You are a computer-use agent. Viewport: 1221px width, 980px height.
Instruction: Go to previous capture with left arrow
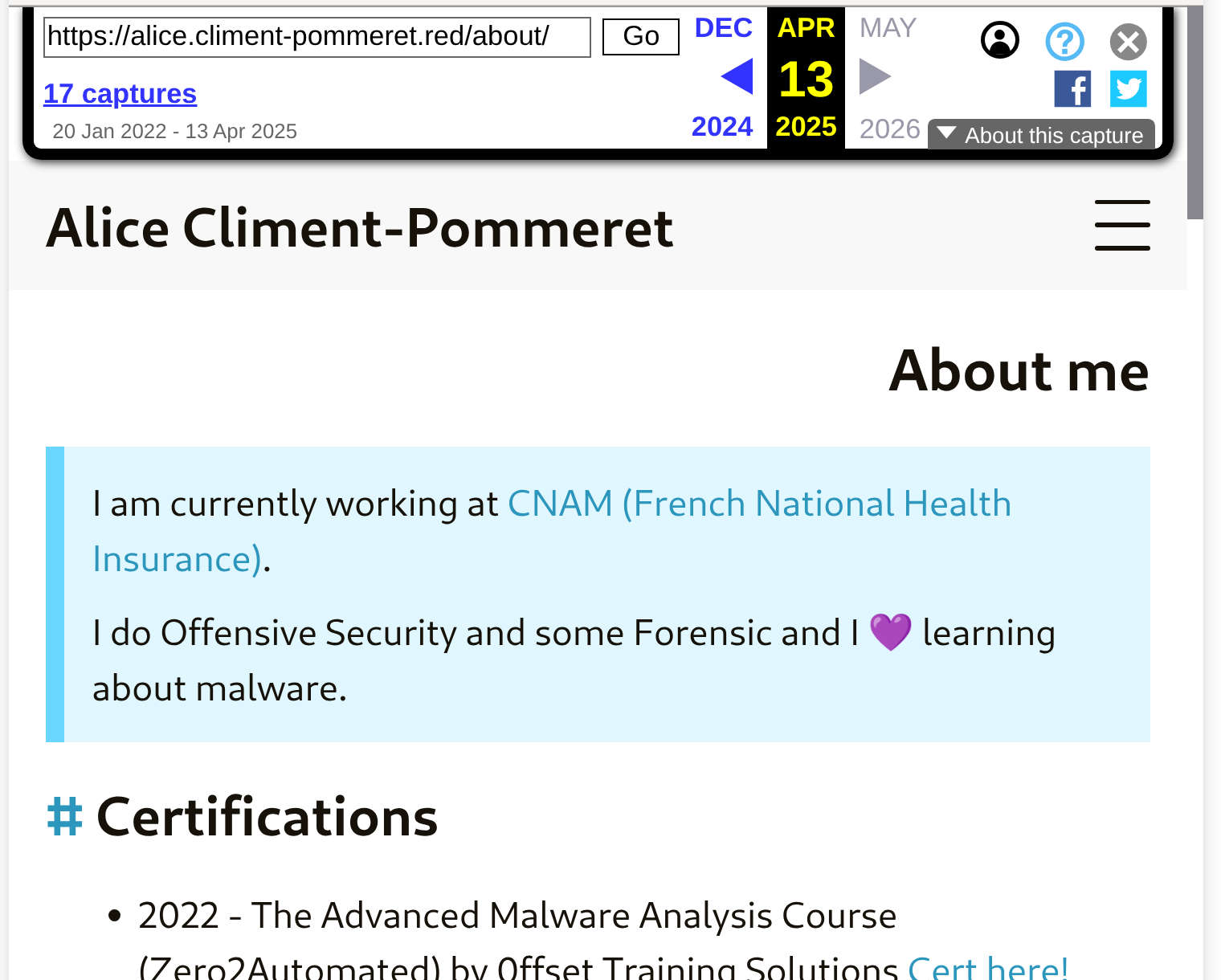tap(736, 76)
